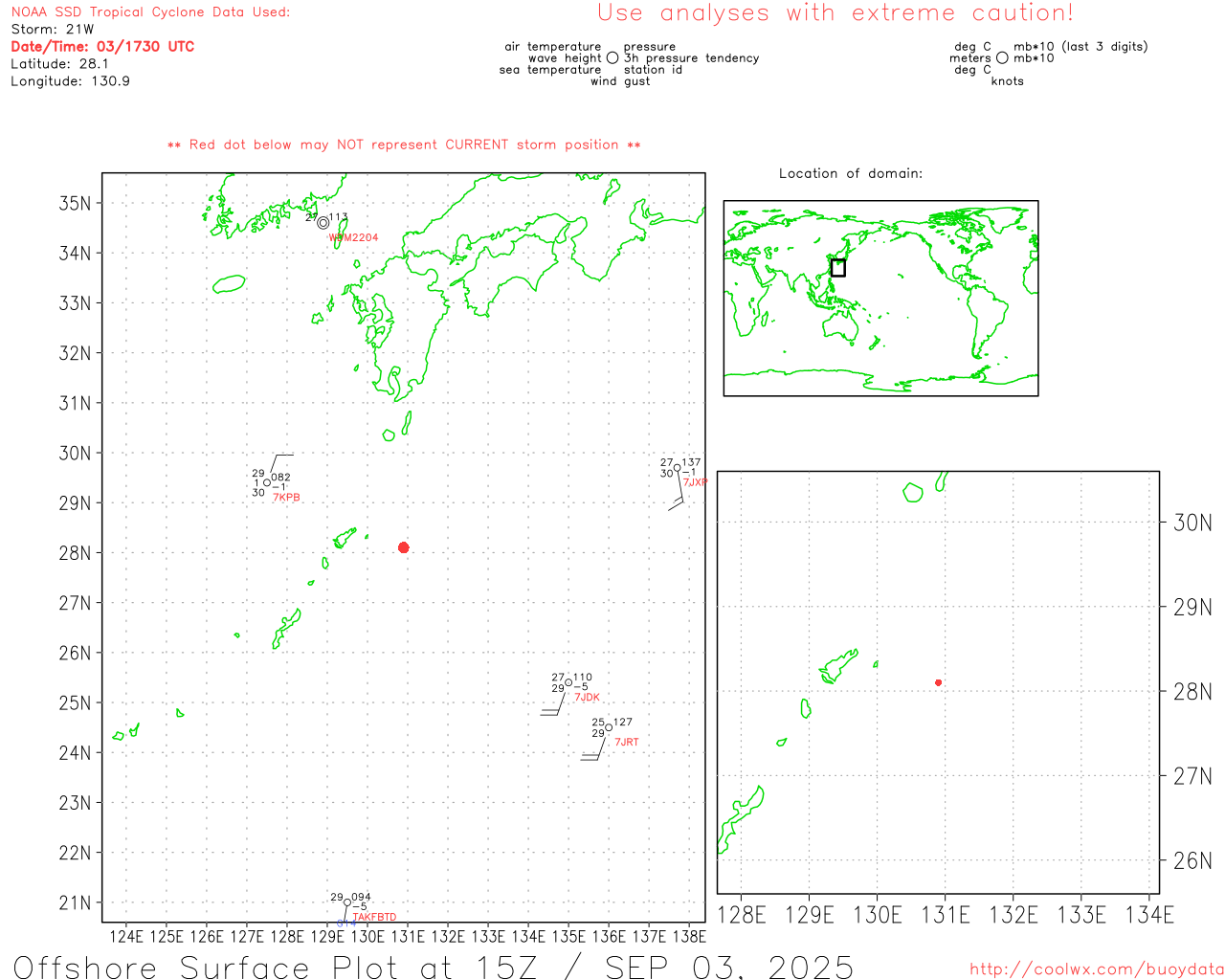Click station circle for 7KPB
The width and height of the screenshot is (1225, 980).
[267, 482]
